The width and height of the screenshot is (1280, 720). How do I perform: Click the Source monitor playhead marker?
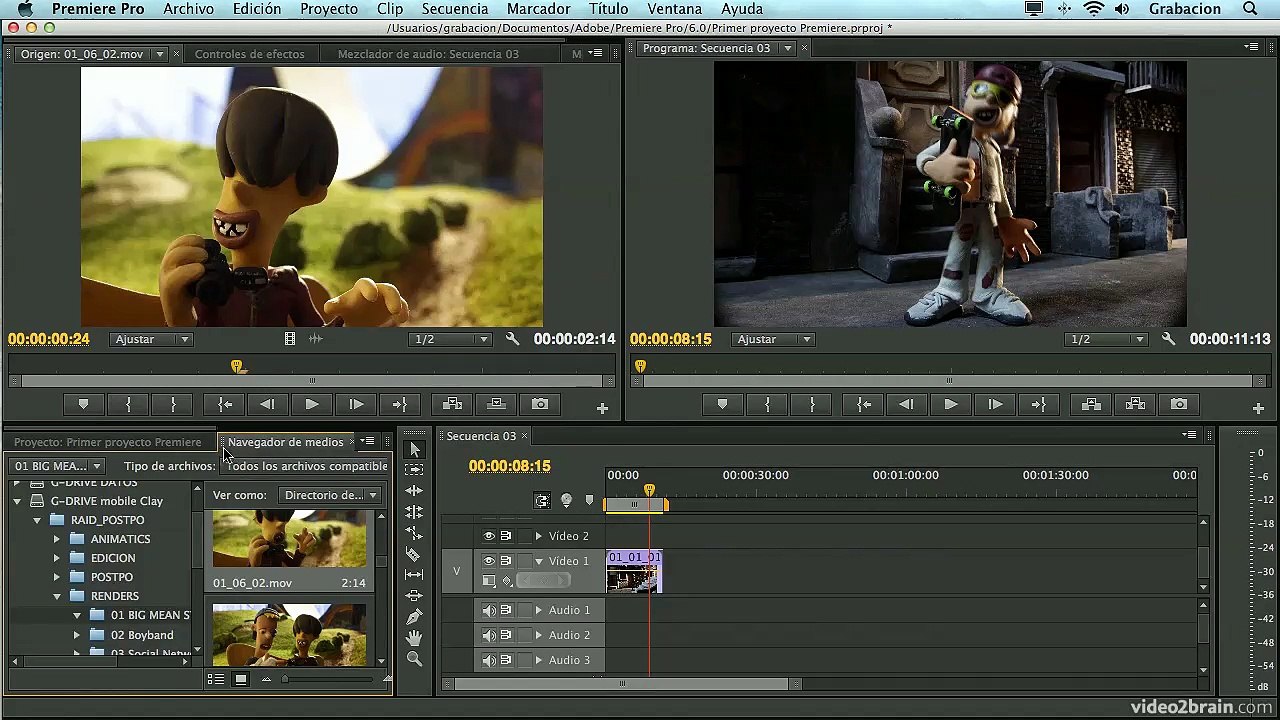click(237, 367)
